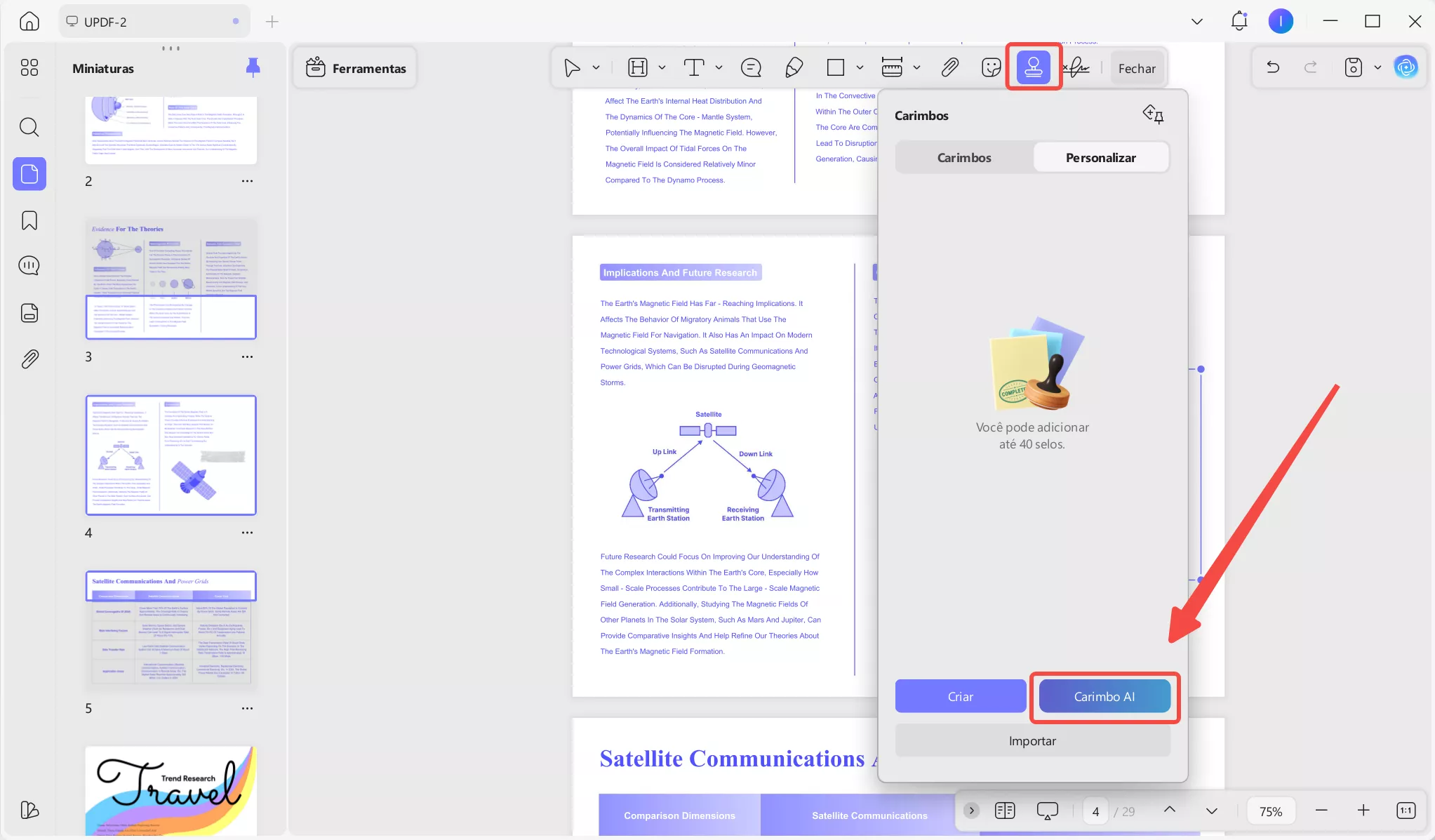
Task: Switch to the Personalizar tab
Action: coord(1100,158)
